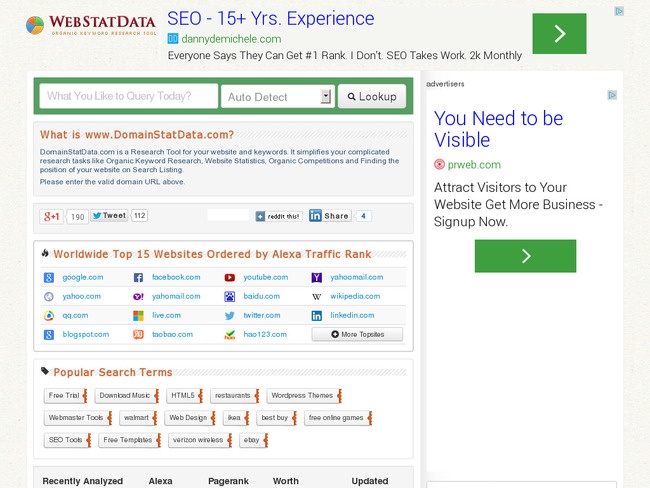Select the Webmaster Tools search tag
650x488 pixels.
(78, 418)
